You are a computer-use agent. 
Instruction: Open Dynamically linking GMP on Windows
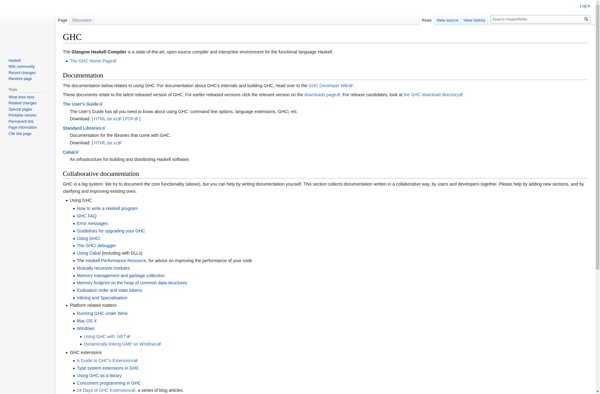click(122, 344)
